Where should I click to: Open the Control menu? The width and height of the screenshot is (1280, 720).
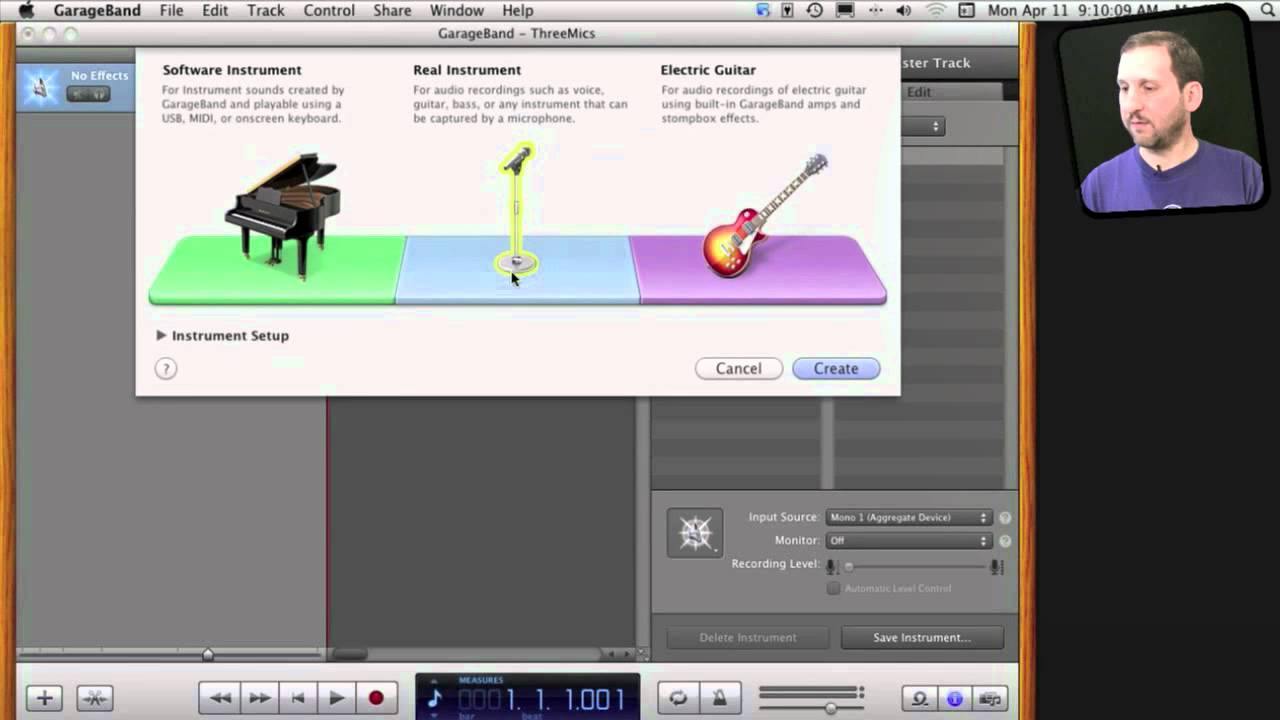329,10
